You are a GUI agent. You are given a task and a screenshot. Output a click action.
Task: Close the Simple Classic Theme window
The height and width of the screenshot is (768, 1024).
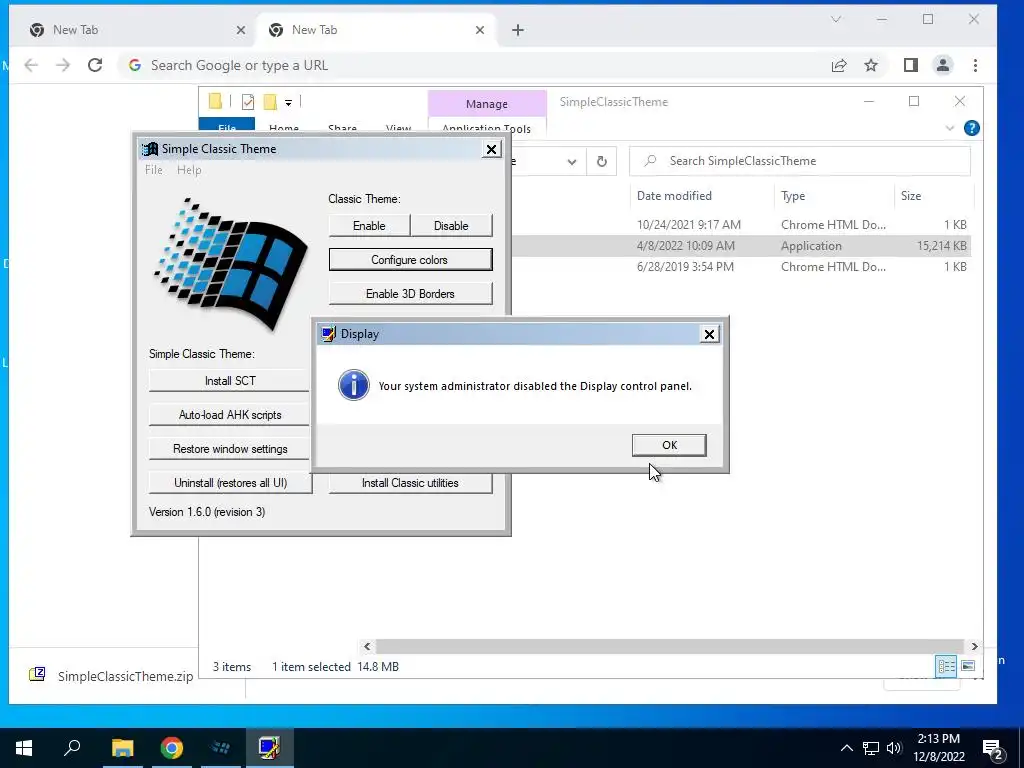click(491, 150)
